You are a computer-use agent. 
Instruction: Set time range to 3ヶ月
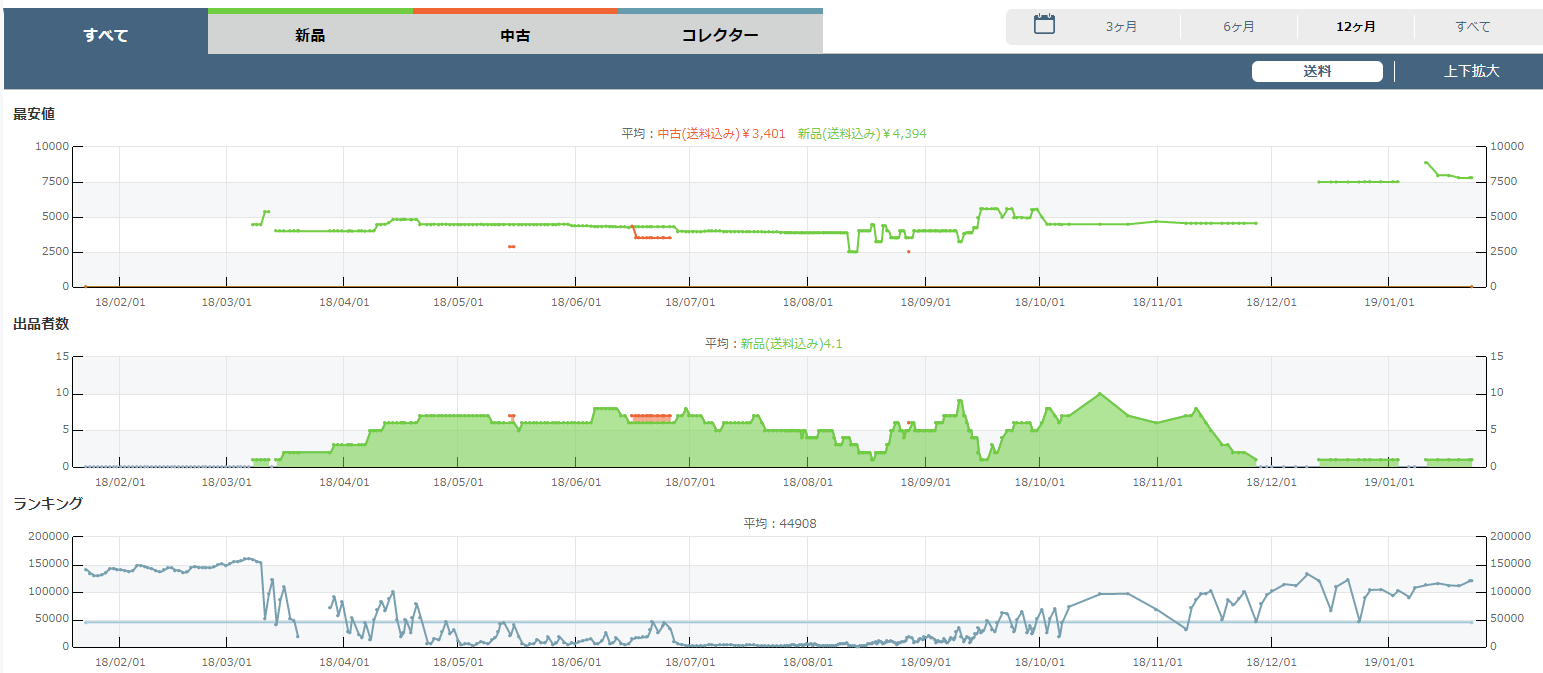[x=1121, y=27]
